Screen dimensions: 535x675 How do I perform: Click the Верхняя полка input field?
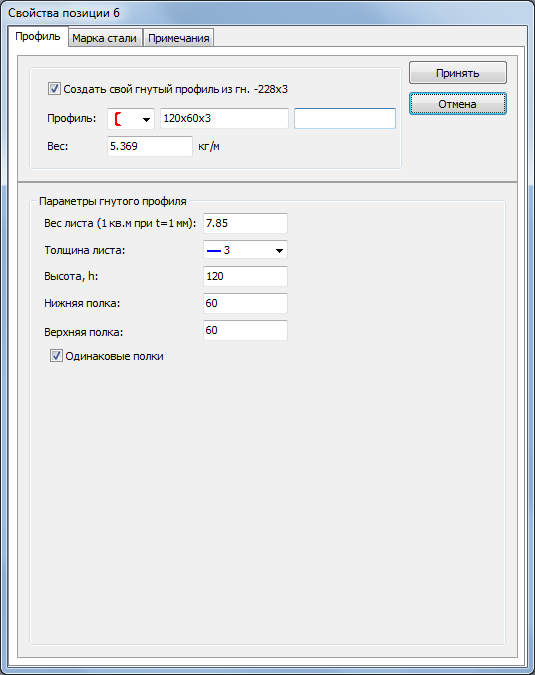click(x=245, y=331)
